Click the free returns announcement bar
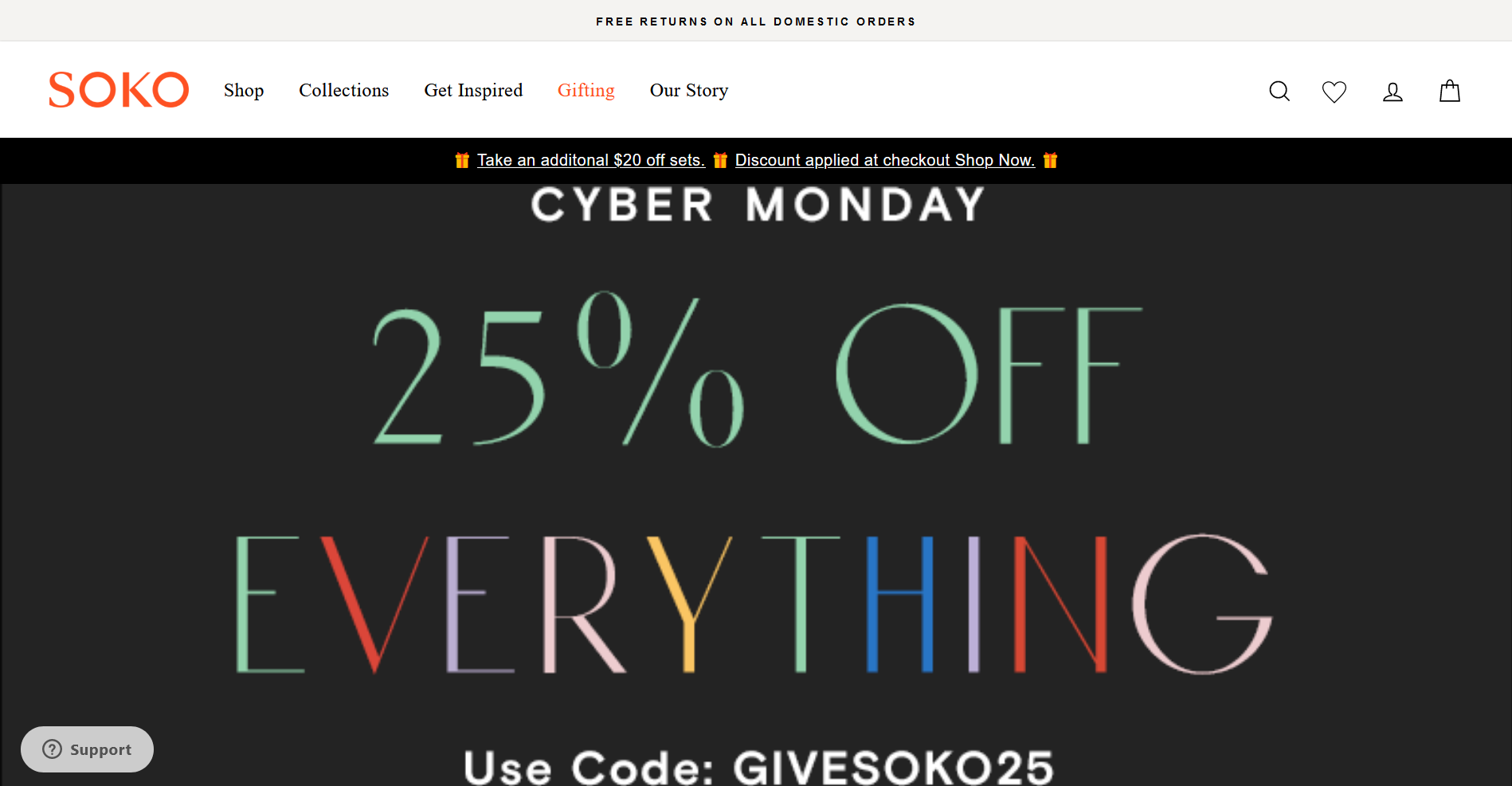 (756, 22)
